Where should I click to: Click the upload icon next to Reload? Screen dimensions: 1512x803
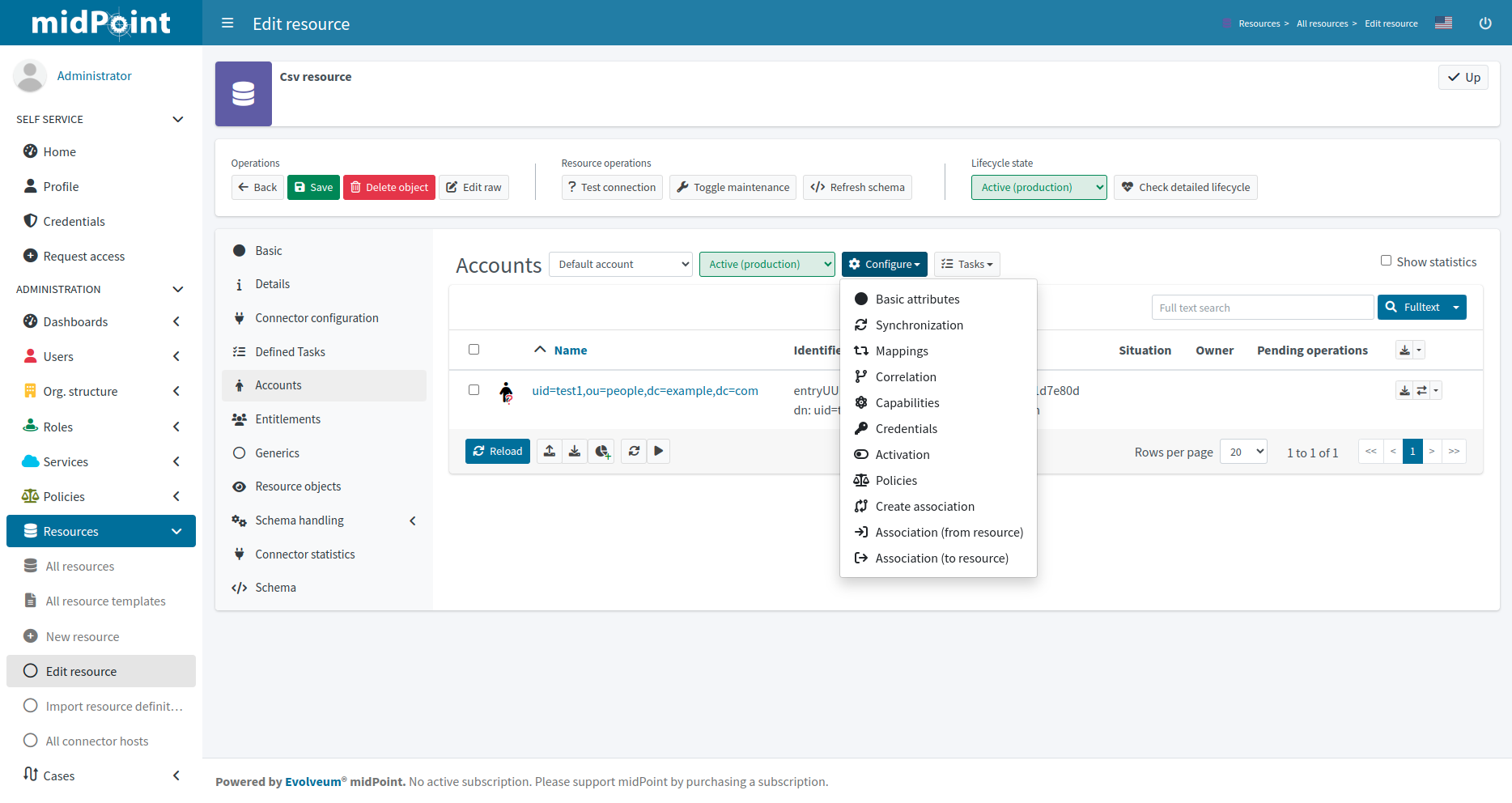(x=550, y=451)
